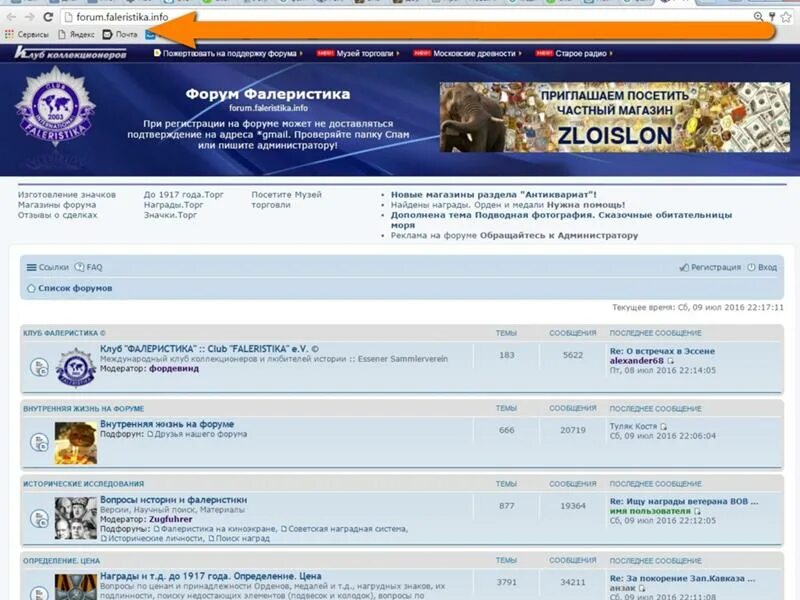Open the FAQ page
This screenshot has height=600, width=800.
coord(88,267)
